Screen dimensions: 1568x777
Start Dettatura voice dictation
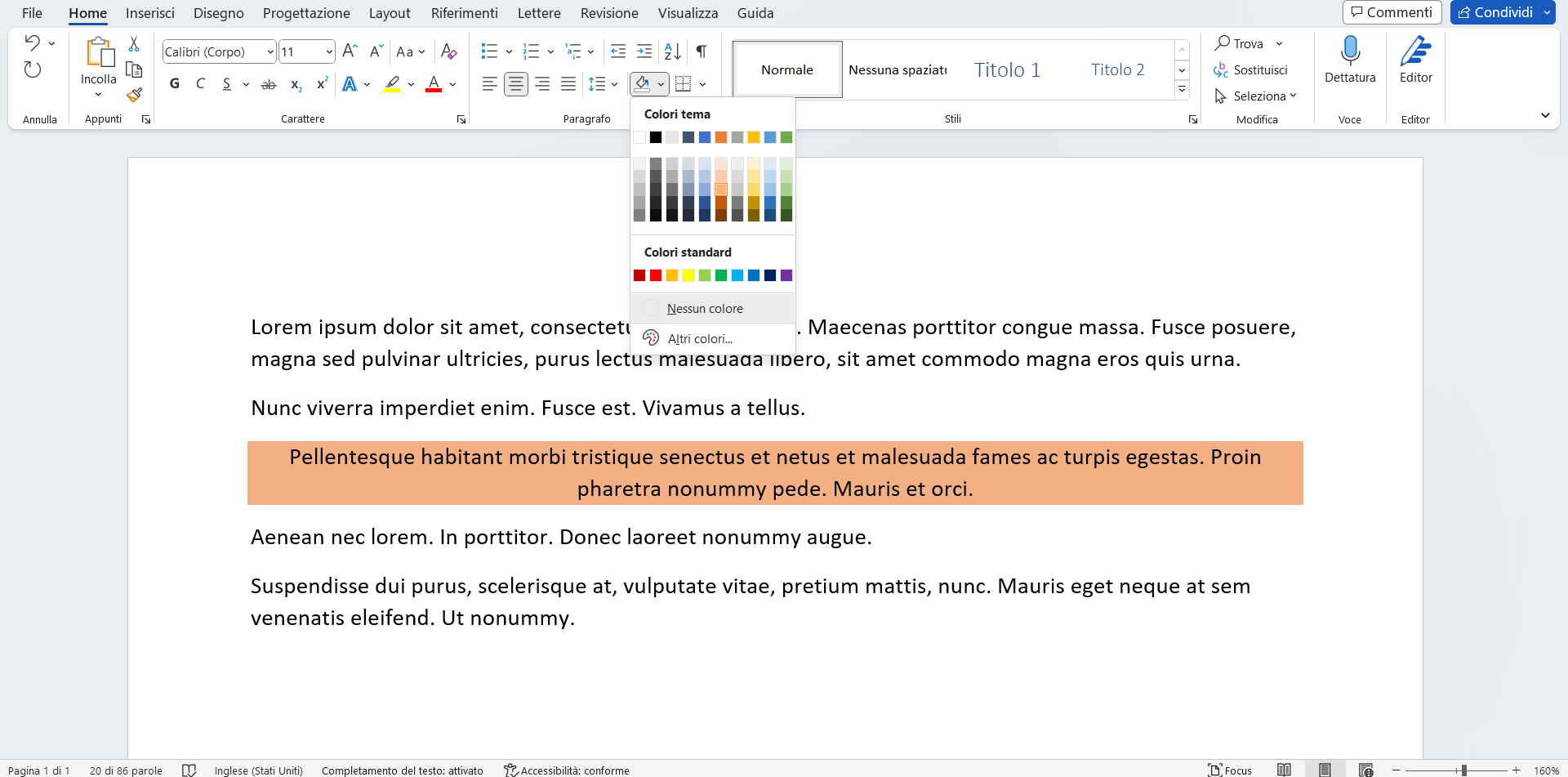pyautogui.click(x=1349, y=61)
